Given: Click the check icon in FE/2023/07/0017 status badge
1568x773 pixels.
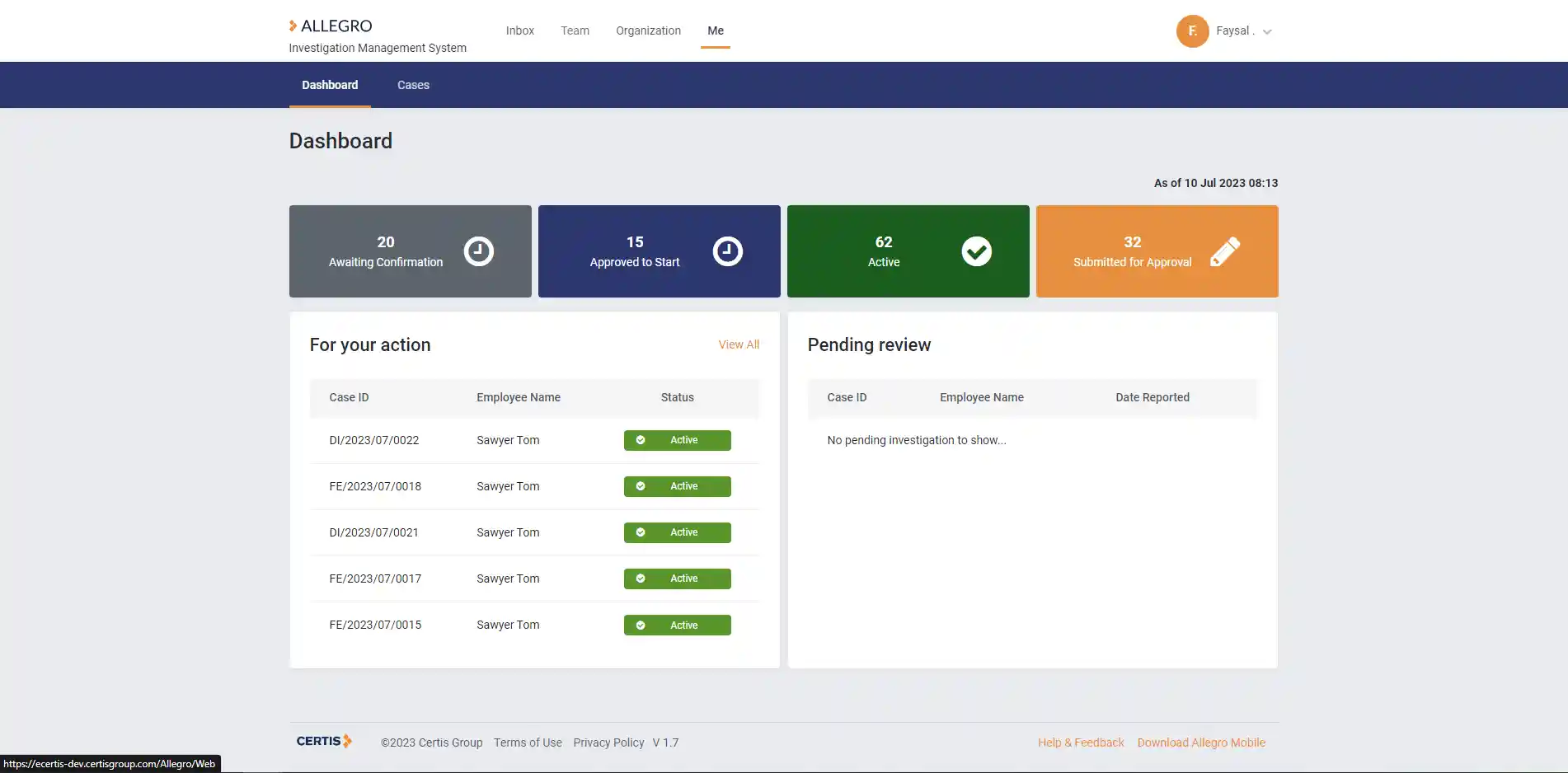Looking at the screenshot, I should click(x=641, y=579).
